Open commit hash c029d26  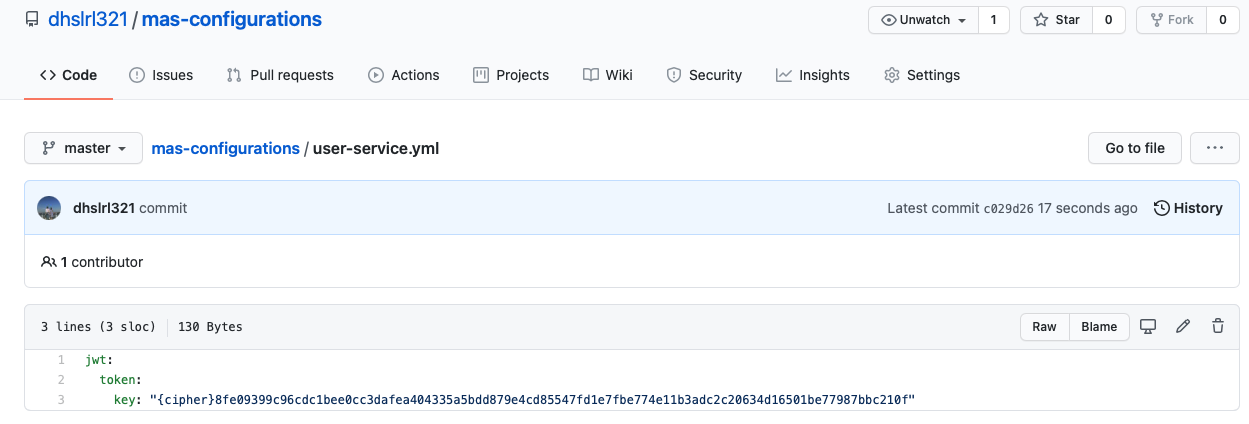[x=1008, y=208]
